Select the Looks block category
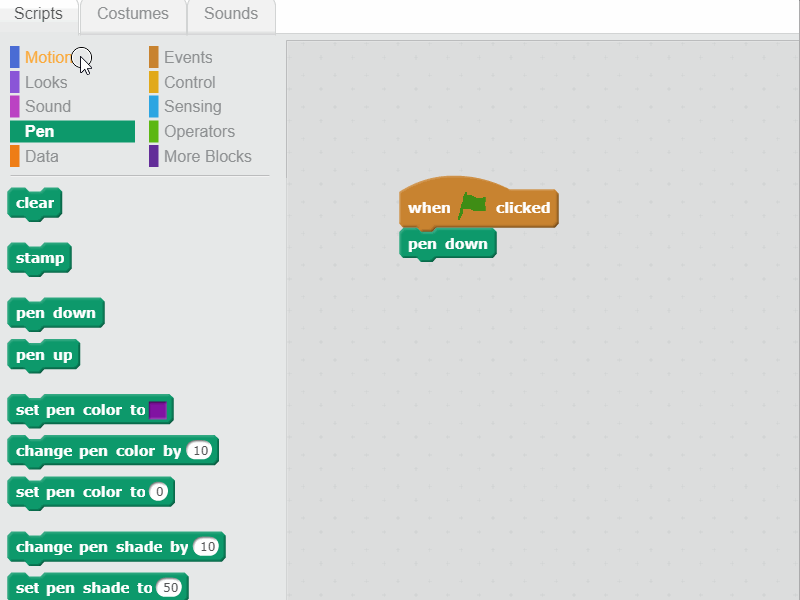The image size is (800, 600). click(46, 82)
